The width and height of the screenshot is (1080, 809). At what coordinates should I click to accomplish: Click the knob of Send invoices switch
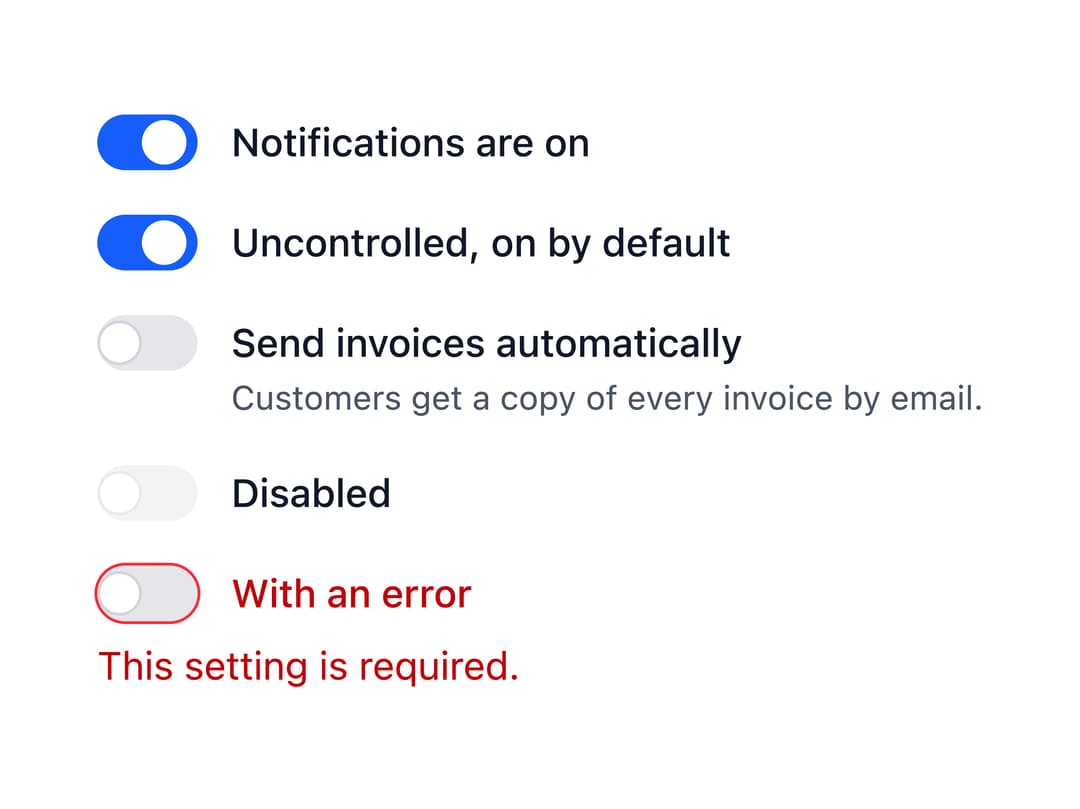[x=121, y=343]
